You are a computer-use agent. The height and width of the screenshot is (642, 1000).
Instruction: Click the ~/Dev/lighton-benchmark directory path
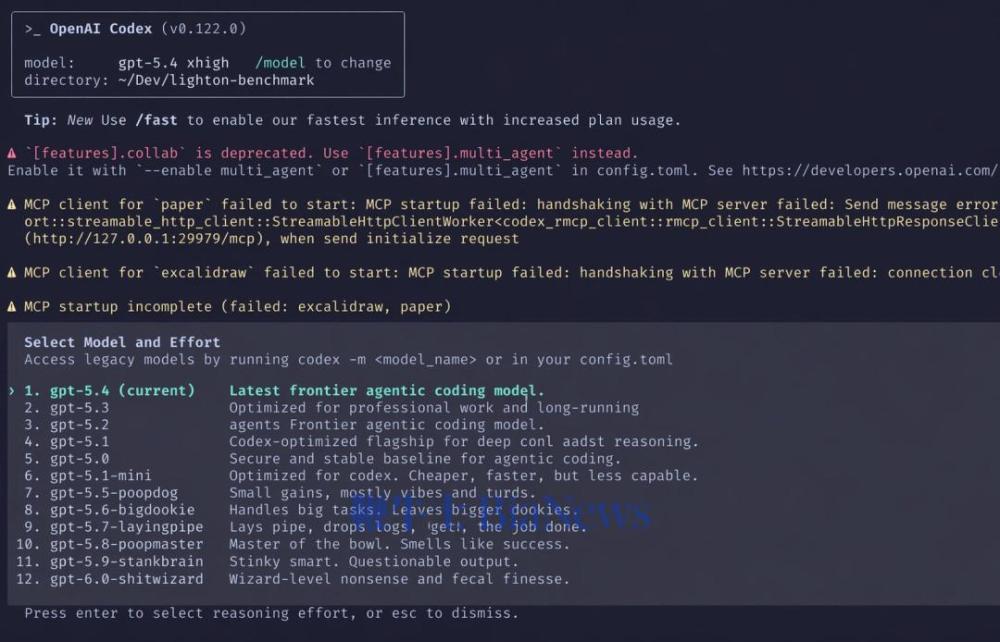coord(216,80)
